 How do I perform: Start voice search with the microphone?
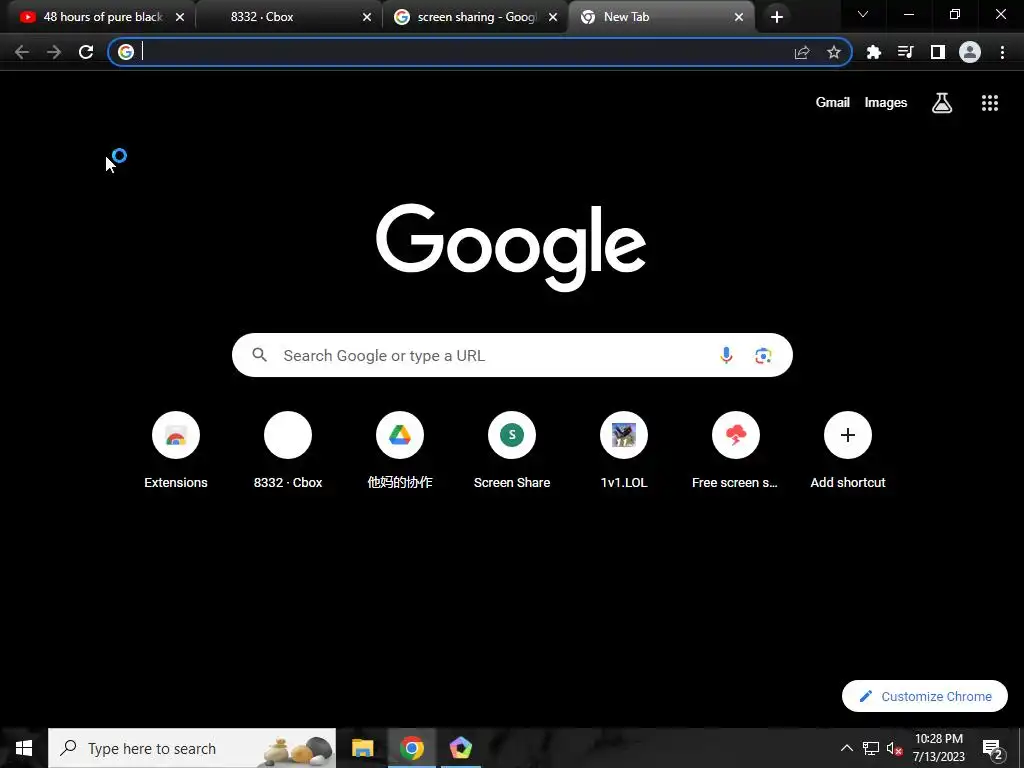click(x=726, y=355)
